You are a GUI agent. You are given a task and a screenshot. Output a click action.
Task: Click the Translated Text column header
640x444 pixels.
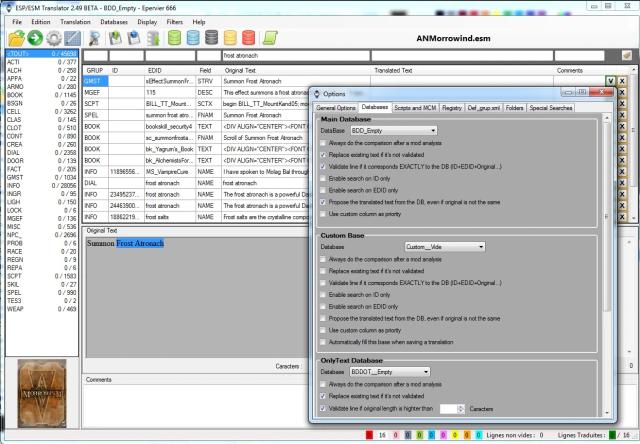click(x=462, y=71)
